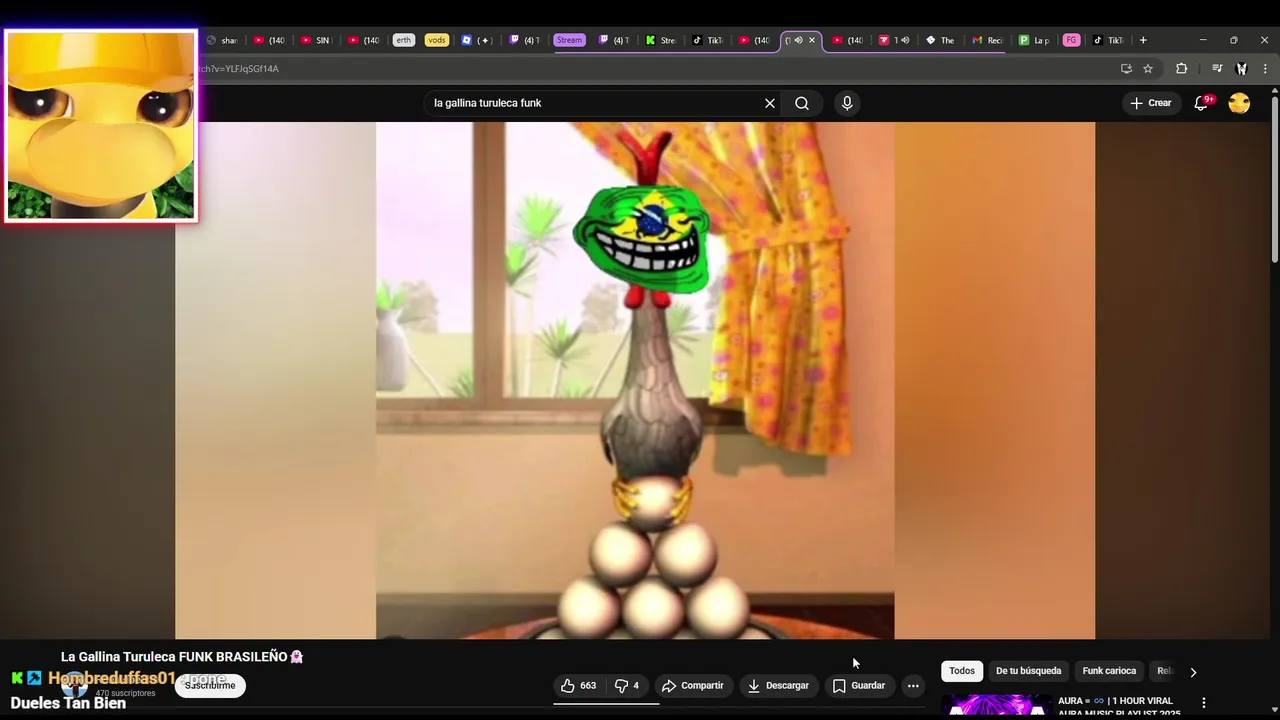1280x720 pixels.
Task: Mute the active tab via speaker icon
Action: click(x=798, y=40)
